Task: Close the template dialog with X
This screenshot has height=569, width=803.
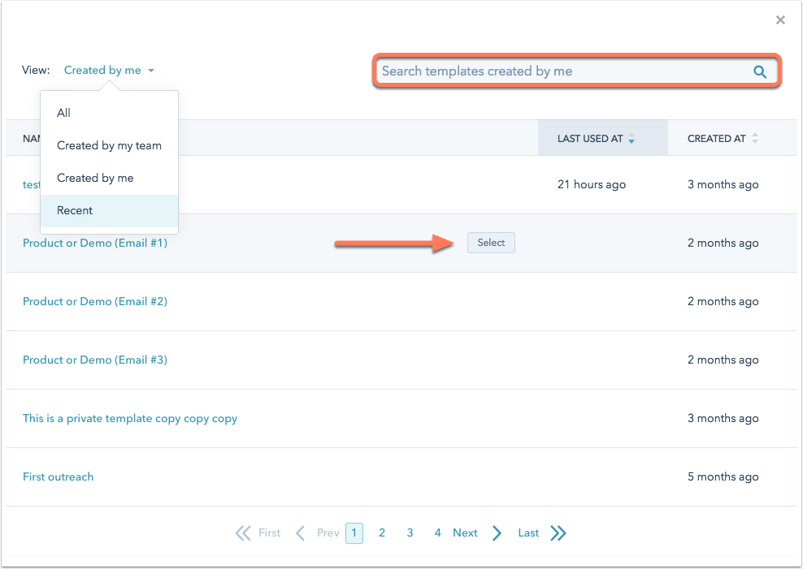Action: coord(780,20)
